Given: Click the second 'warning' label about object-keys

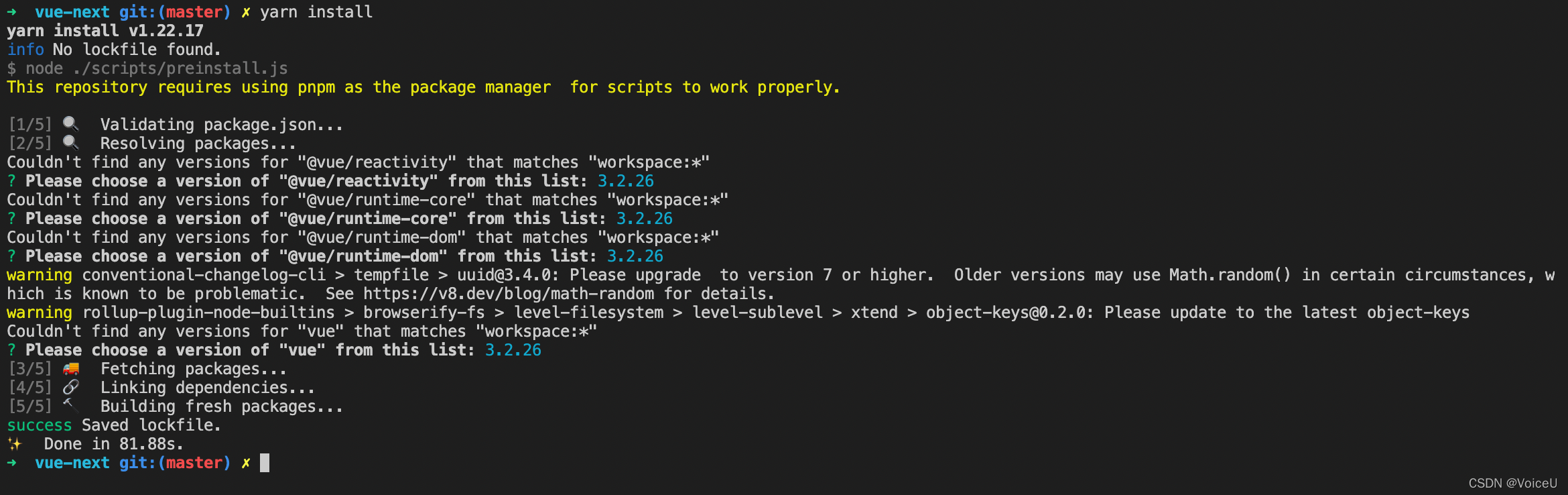Looking at the screenshot, I should tap(40, 313).
